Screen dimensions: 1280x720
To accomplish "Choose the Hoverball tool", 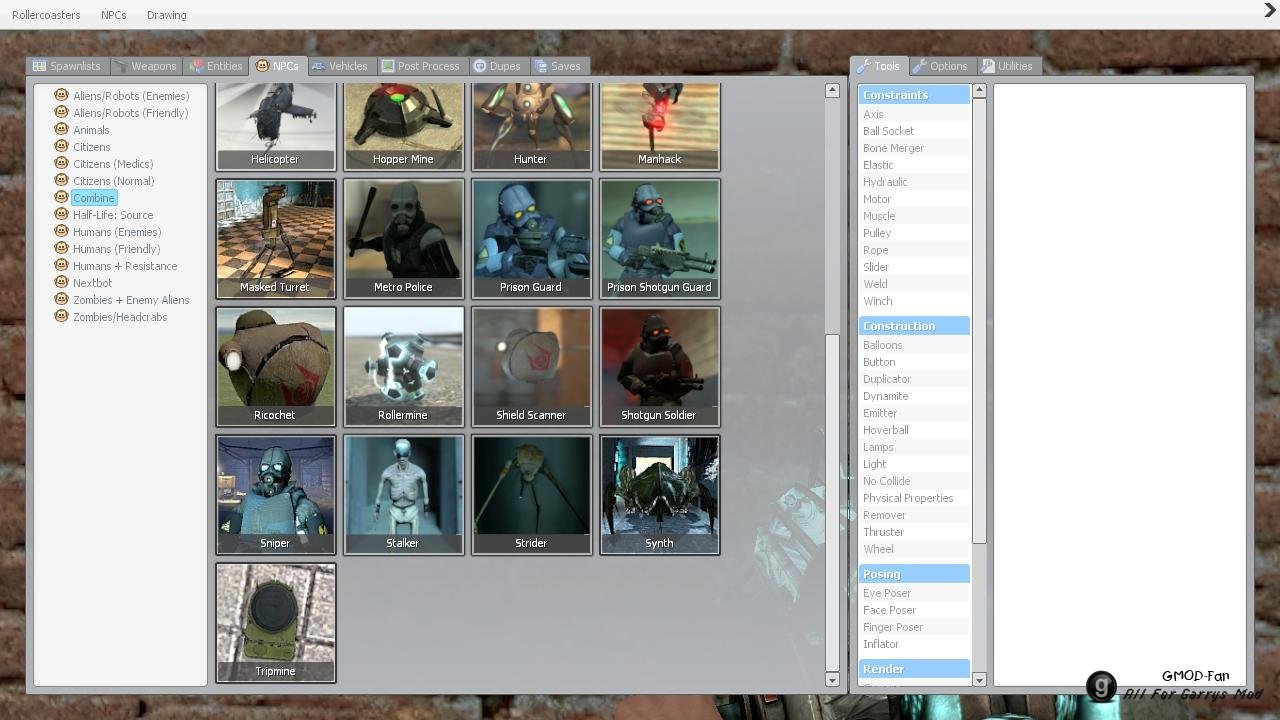I will [x=914, y=430].
